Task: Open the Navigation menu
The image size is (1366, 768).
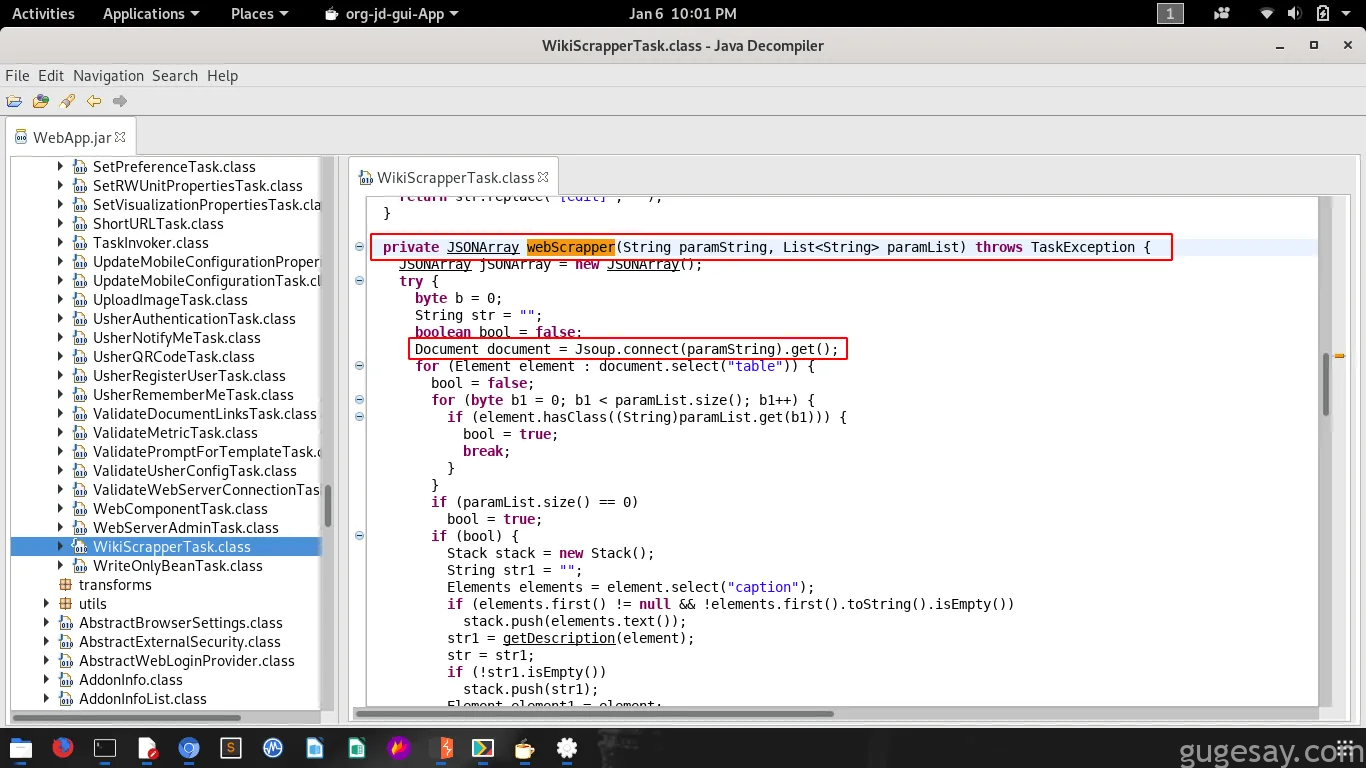Action: tap(108, 76)
